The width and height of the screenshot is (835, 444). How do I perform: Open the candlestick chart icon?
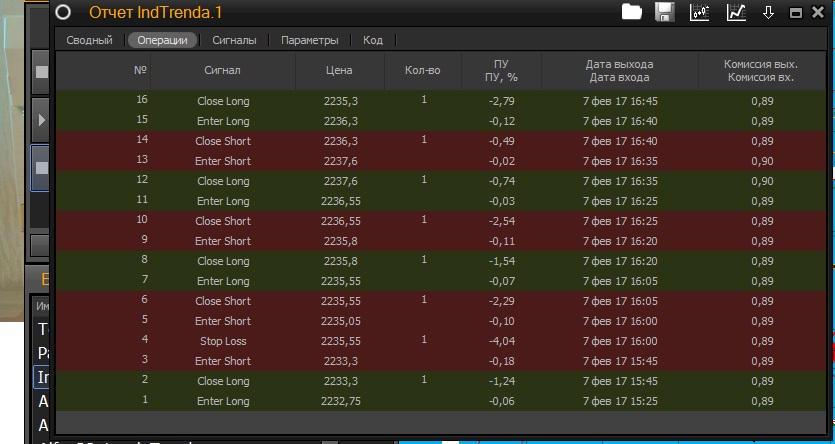tap(699, 12)
